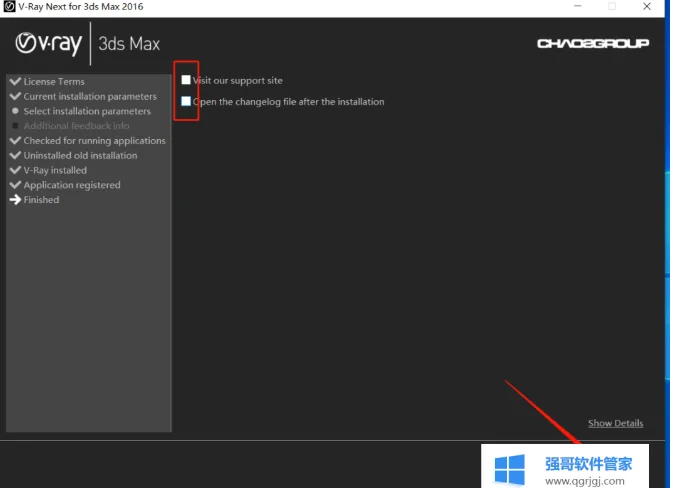Select 'Current installation parameters' step
Viewport: 673px width, 488px height.
pos(90,97)
